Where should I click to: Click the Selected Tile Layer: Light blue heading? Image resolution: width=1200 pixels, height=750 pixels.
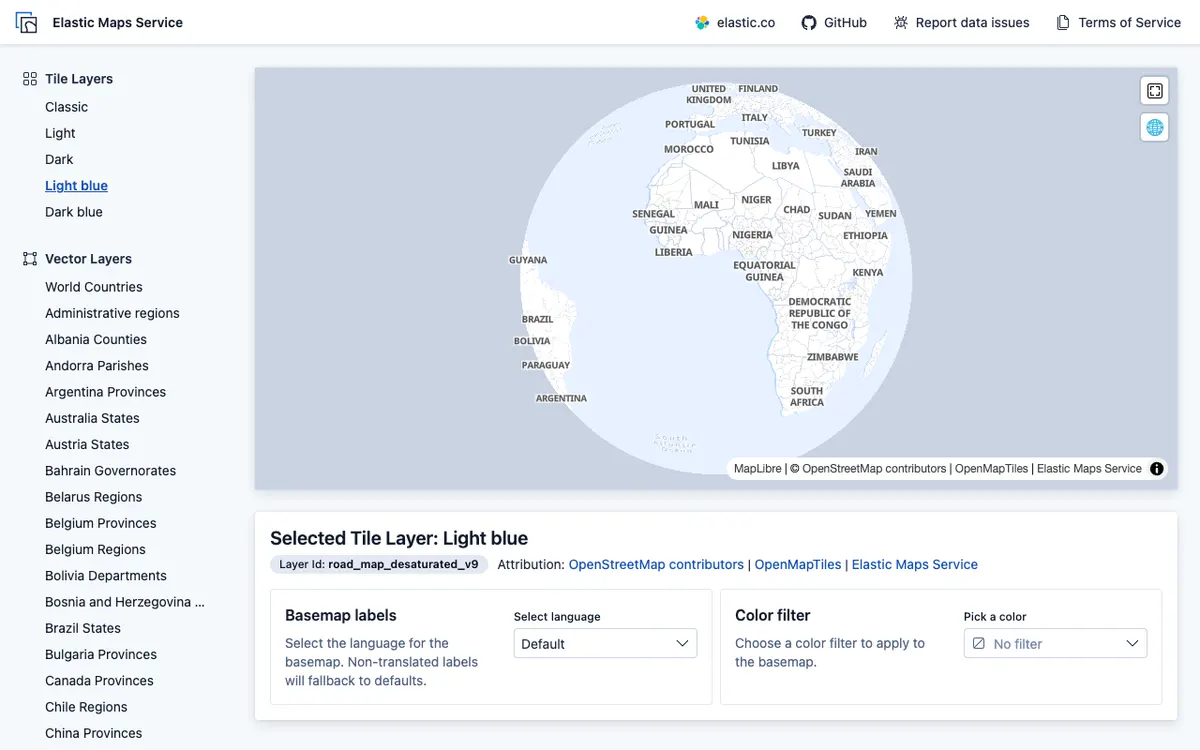click(x=399, y=538)
